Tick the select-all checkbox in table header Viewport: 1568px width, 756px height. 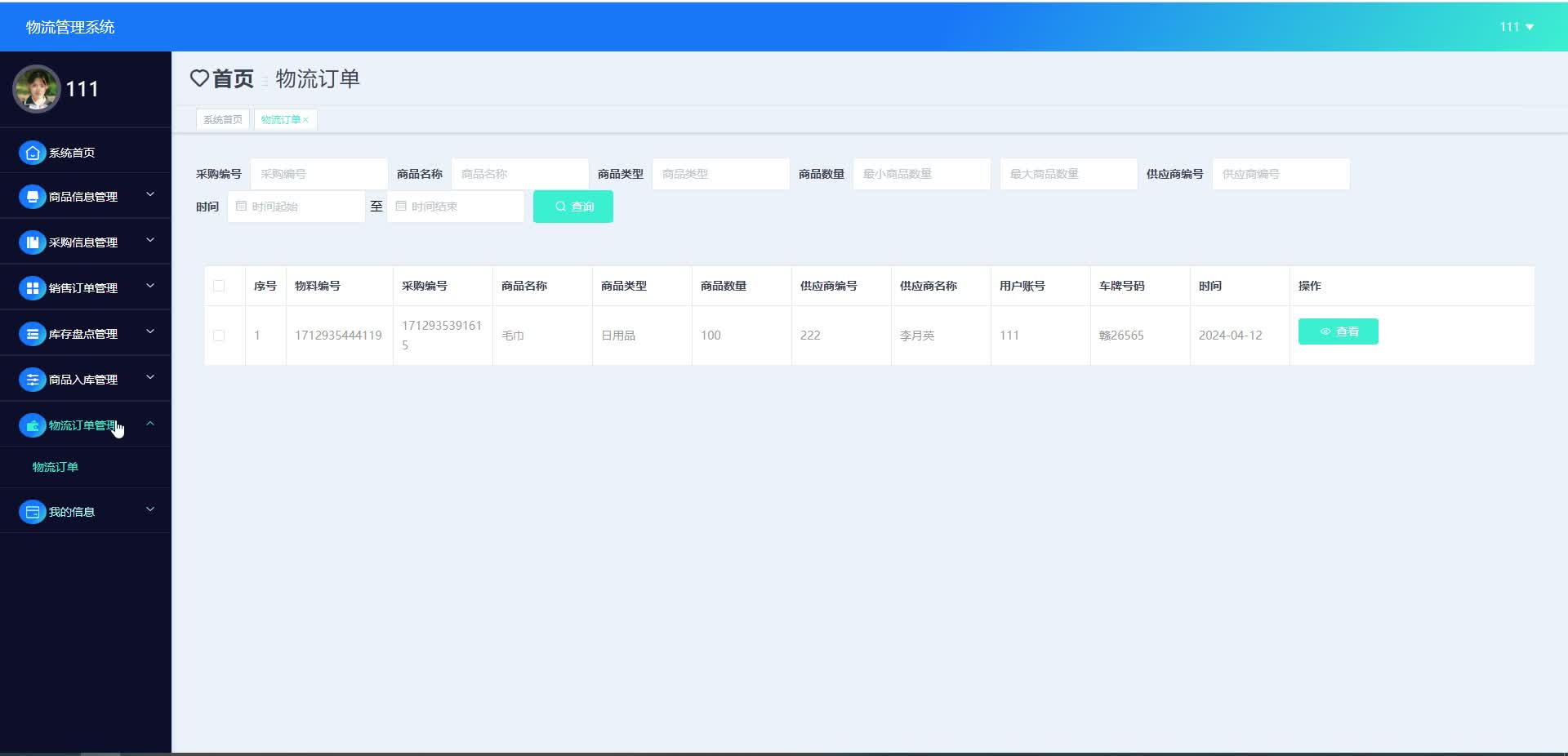click(219, 286)
